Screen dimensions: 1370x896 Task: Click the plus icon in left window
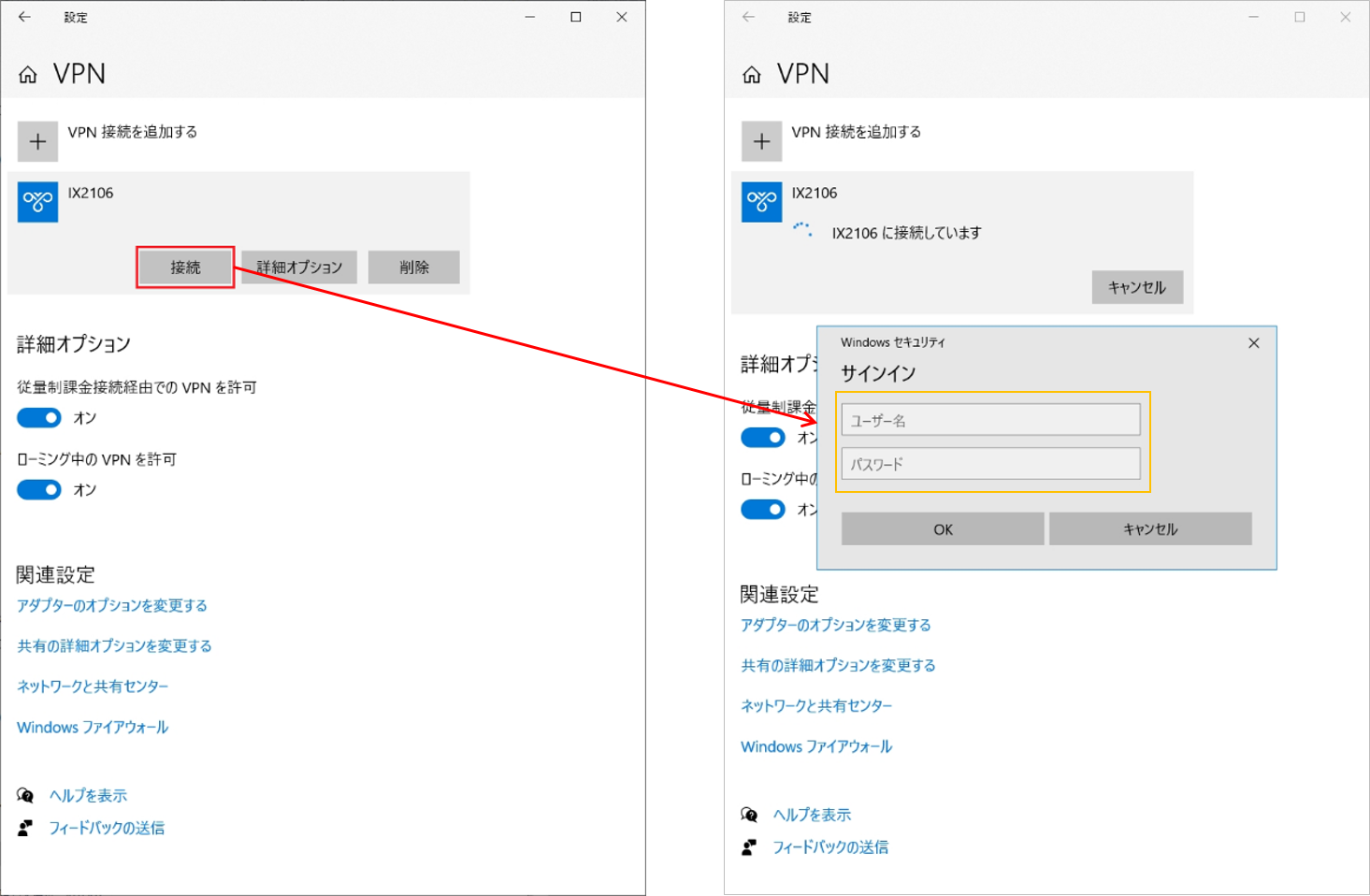tap(37, 142)
